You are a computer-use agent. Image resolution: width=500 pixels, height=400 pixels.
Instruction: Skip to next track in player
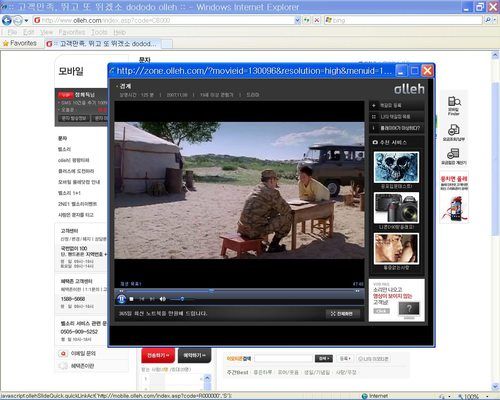152,299
